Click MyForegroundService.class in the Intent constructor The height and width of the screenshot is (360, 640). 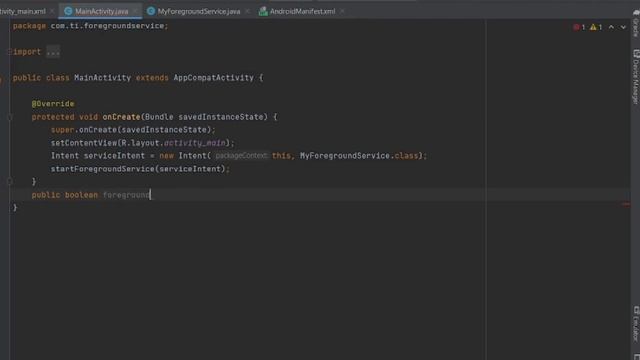(x=359, y=156)
